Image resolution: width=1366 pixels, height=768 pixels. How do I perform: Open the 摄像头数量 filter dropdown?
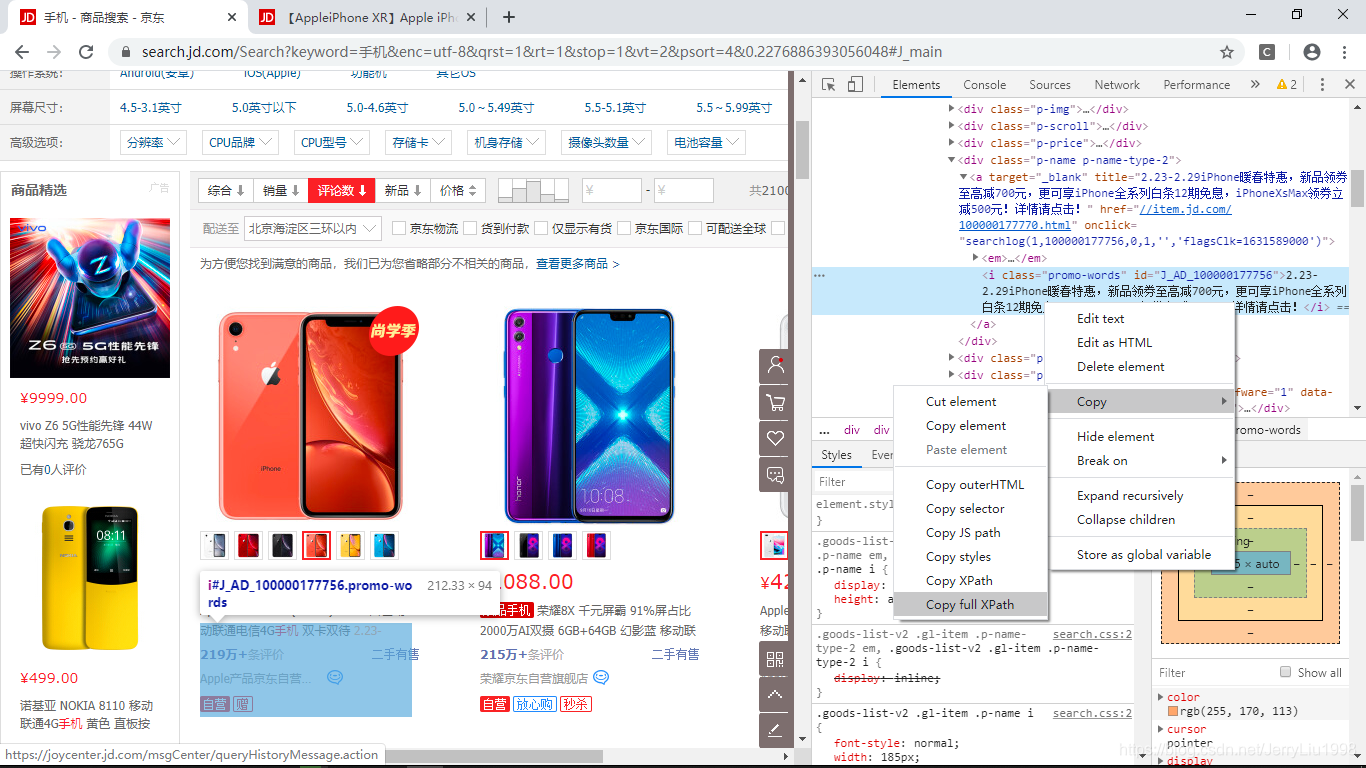coord(606,143)
